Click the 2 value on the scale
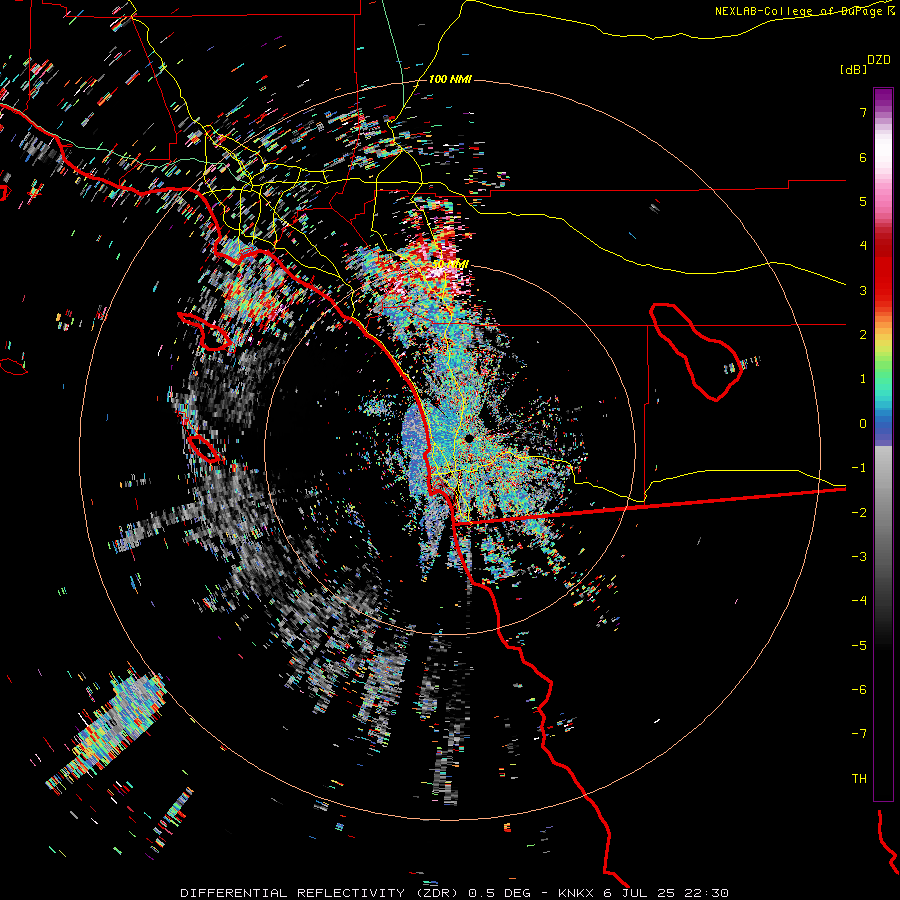Viewport: 900px width, 900px height. click(x=863, y=335)
